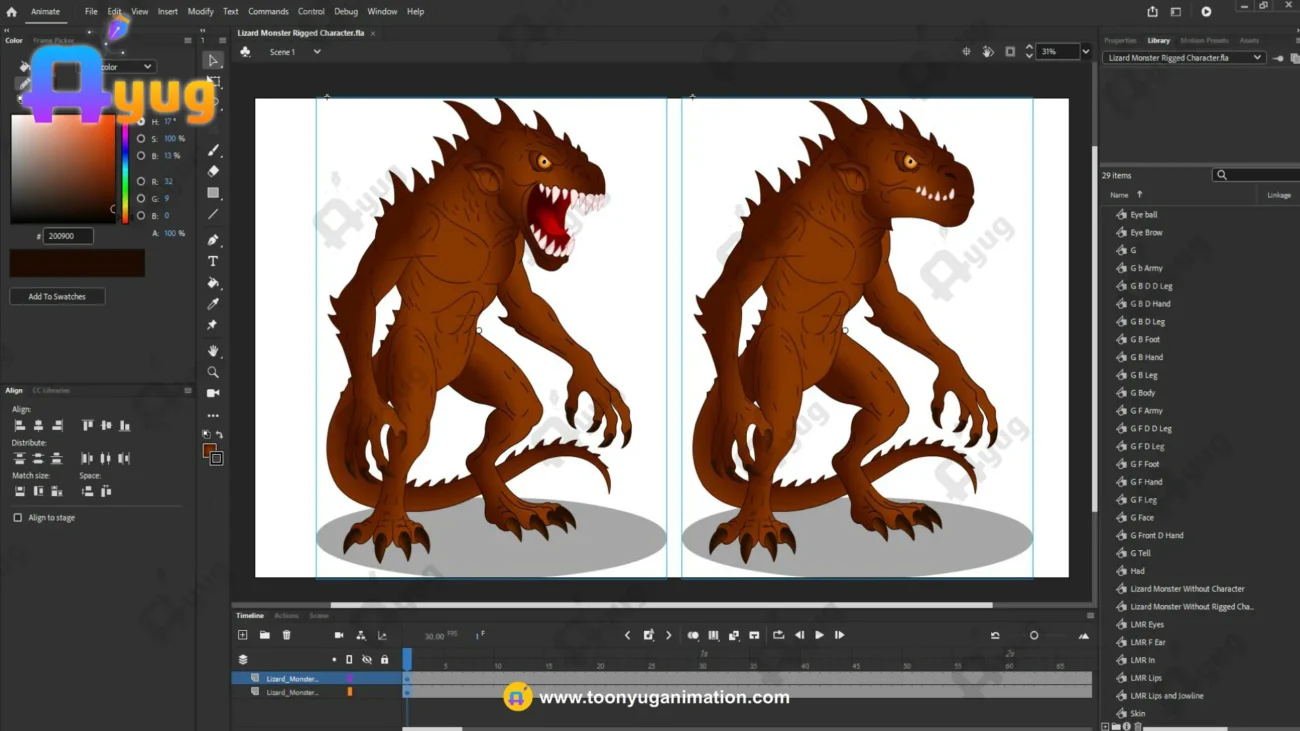Toggle hide all layers eye icon
Screen dimensions: 1300x731
[367, 660]
